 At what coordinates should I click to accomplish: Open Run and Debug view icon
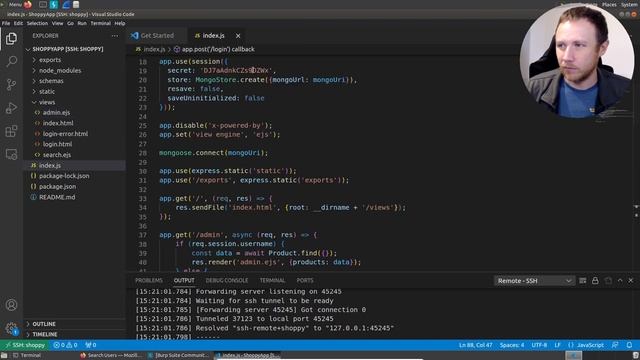pyautogui.click(x=11, y=108)
